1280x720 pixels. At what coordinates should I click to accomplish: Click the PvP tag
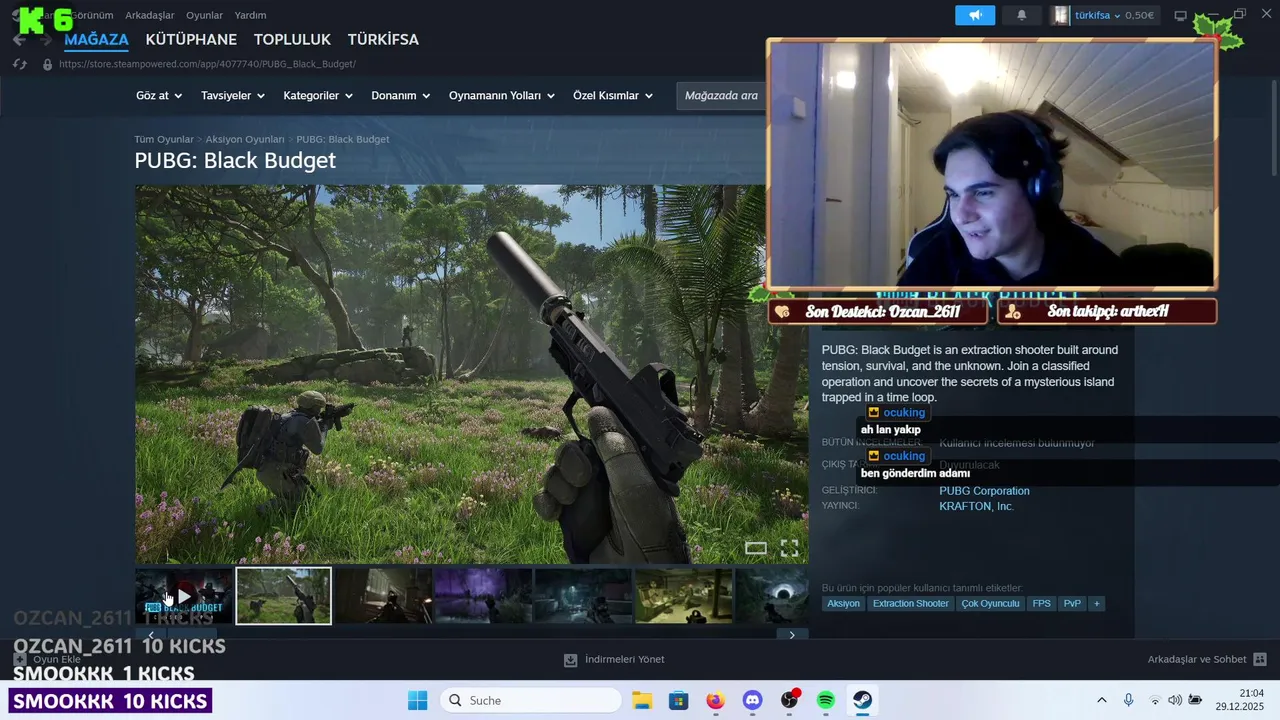click(1072, 604)
